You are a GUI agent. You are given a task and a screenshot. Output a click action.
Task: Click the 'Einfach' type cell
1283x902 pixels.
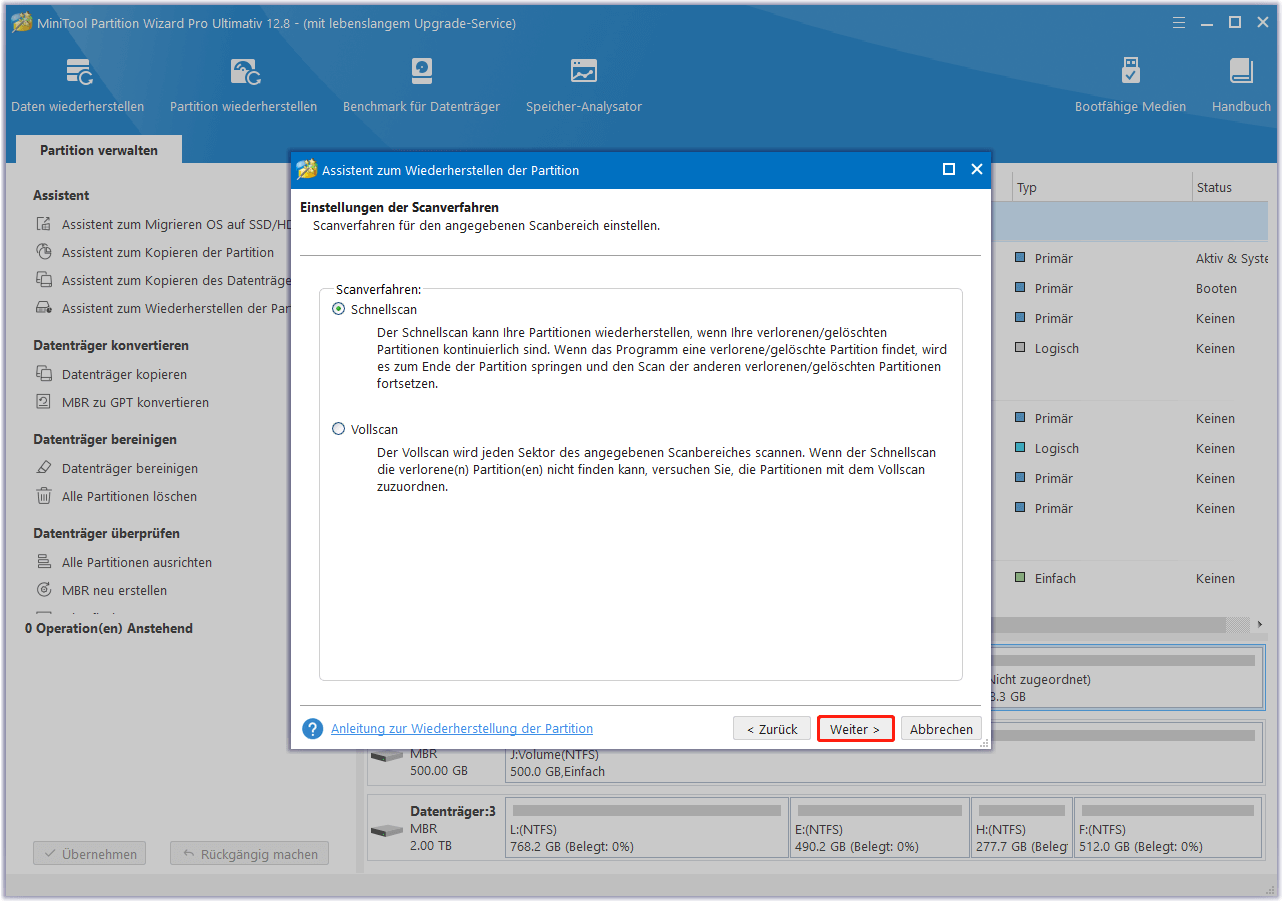point(1055,578)
